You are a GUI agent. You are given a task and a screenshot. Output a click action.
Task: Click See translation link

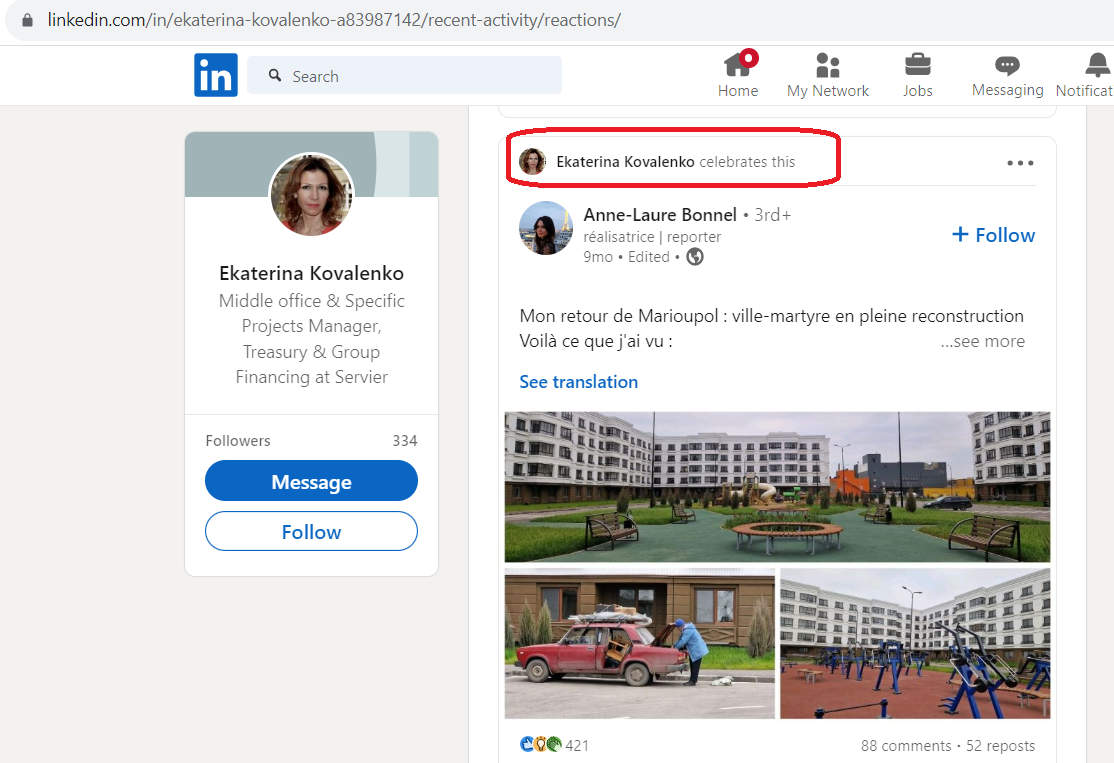pos(578,382)
